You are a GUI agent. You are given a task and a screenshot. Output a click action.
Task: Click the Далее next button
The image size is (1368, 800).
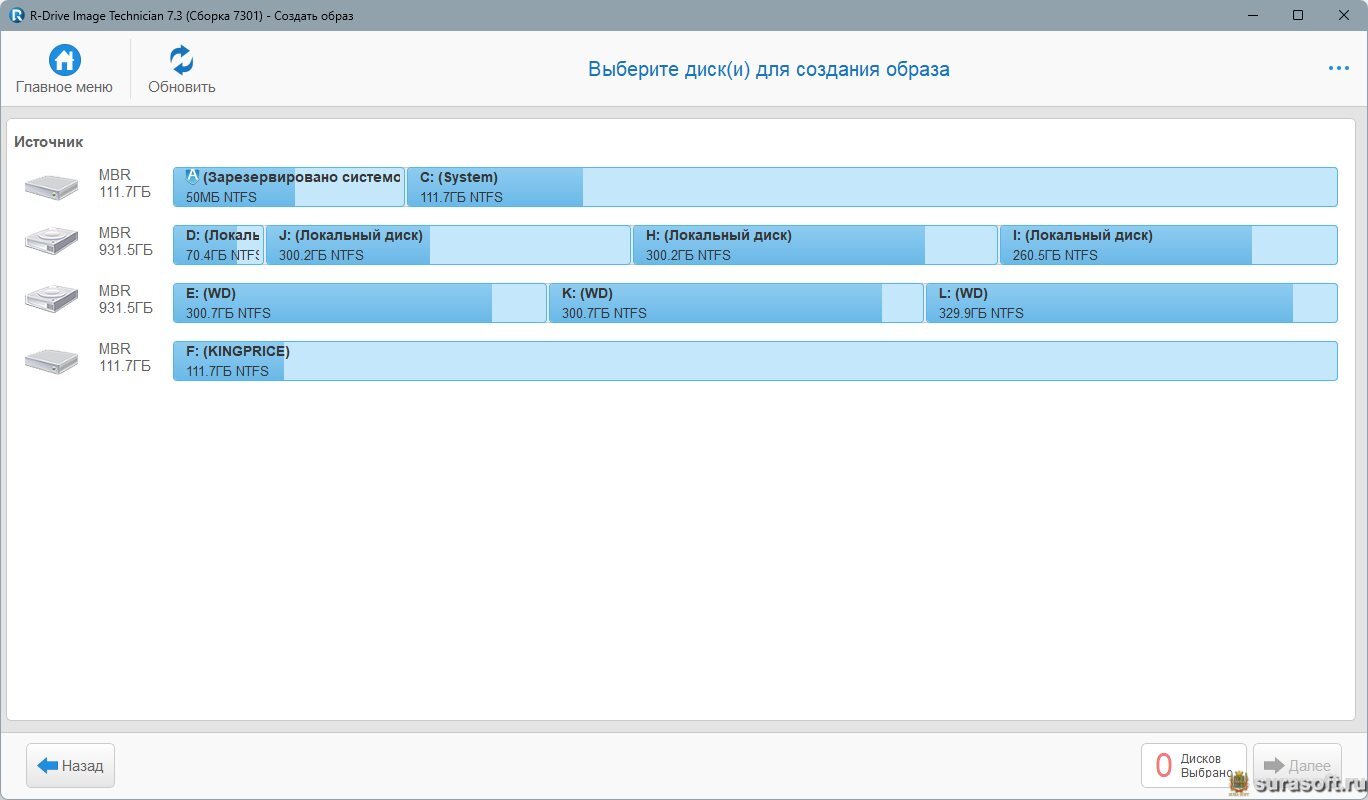coord(1297,766)
